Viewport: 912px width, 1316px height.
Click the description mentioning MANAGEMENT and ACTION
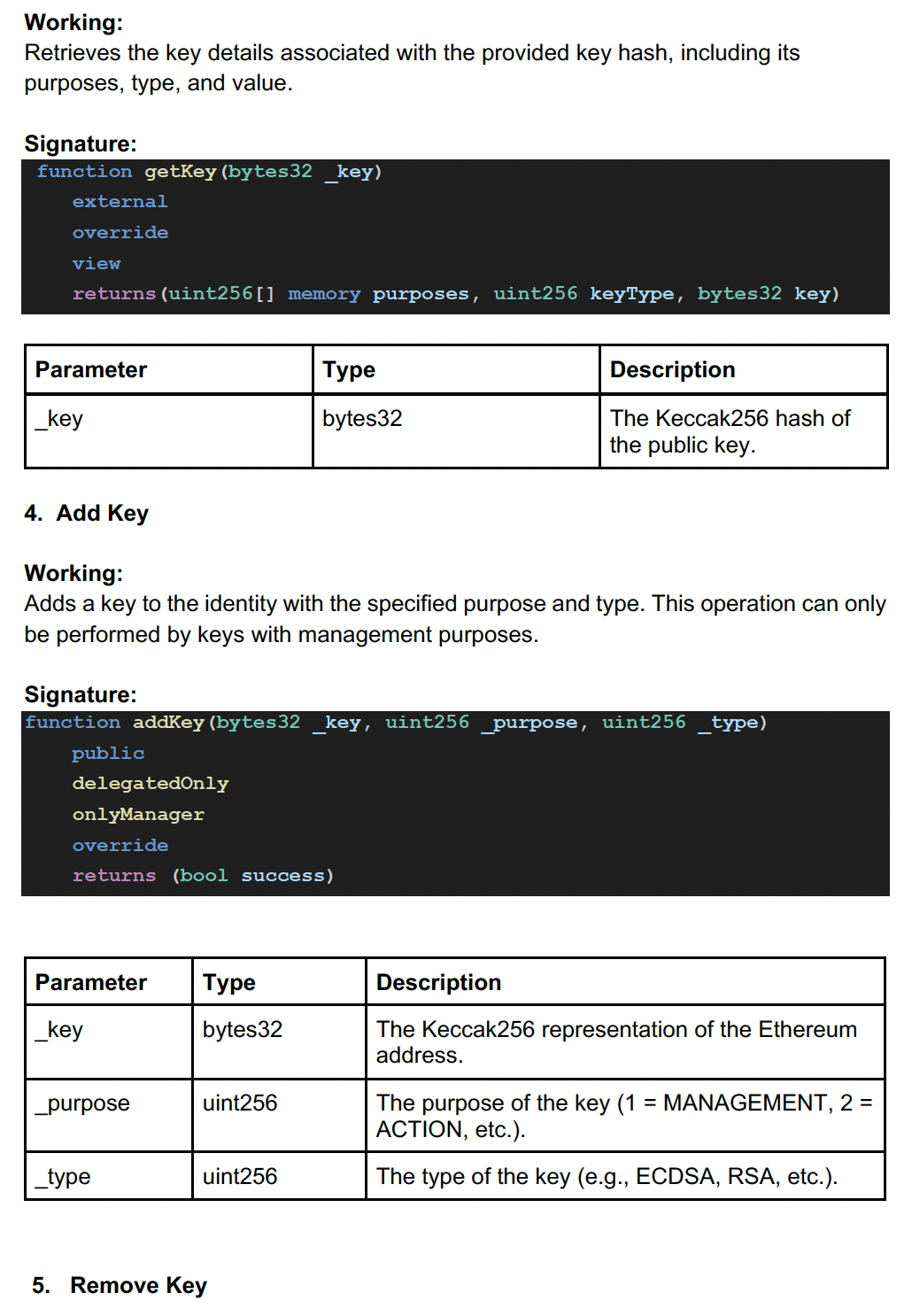click(x=623, y=1116)
